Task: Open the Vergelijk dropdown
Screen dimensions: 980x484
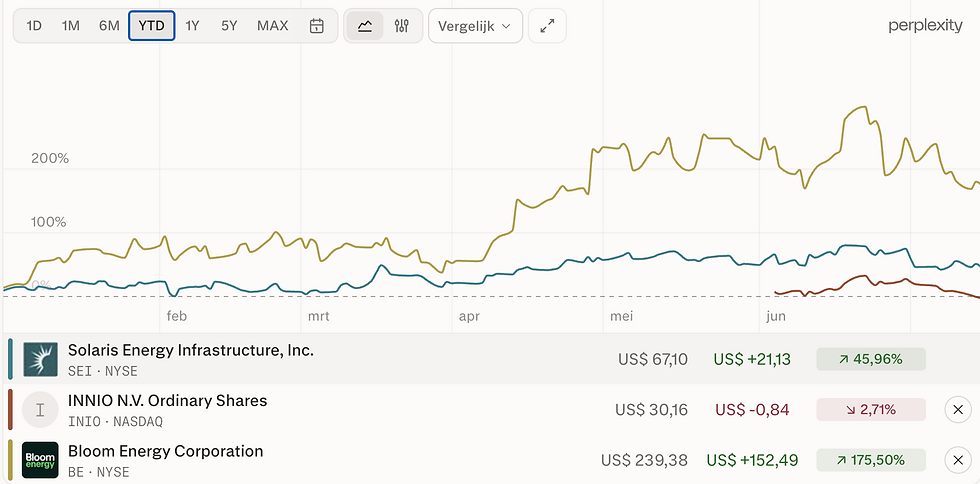Action: click(x=475, y=26)
